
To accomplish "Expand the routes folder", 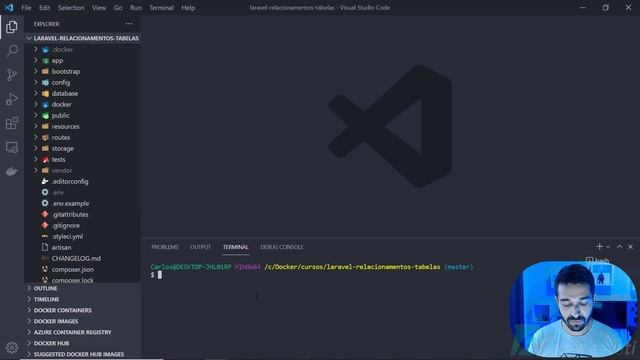I will (x=82, y=138).
